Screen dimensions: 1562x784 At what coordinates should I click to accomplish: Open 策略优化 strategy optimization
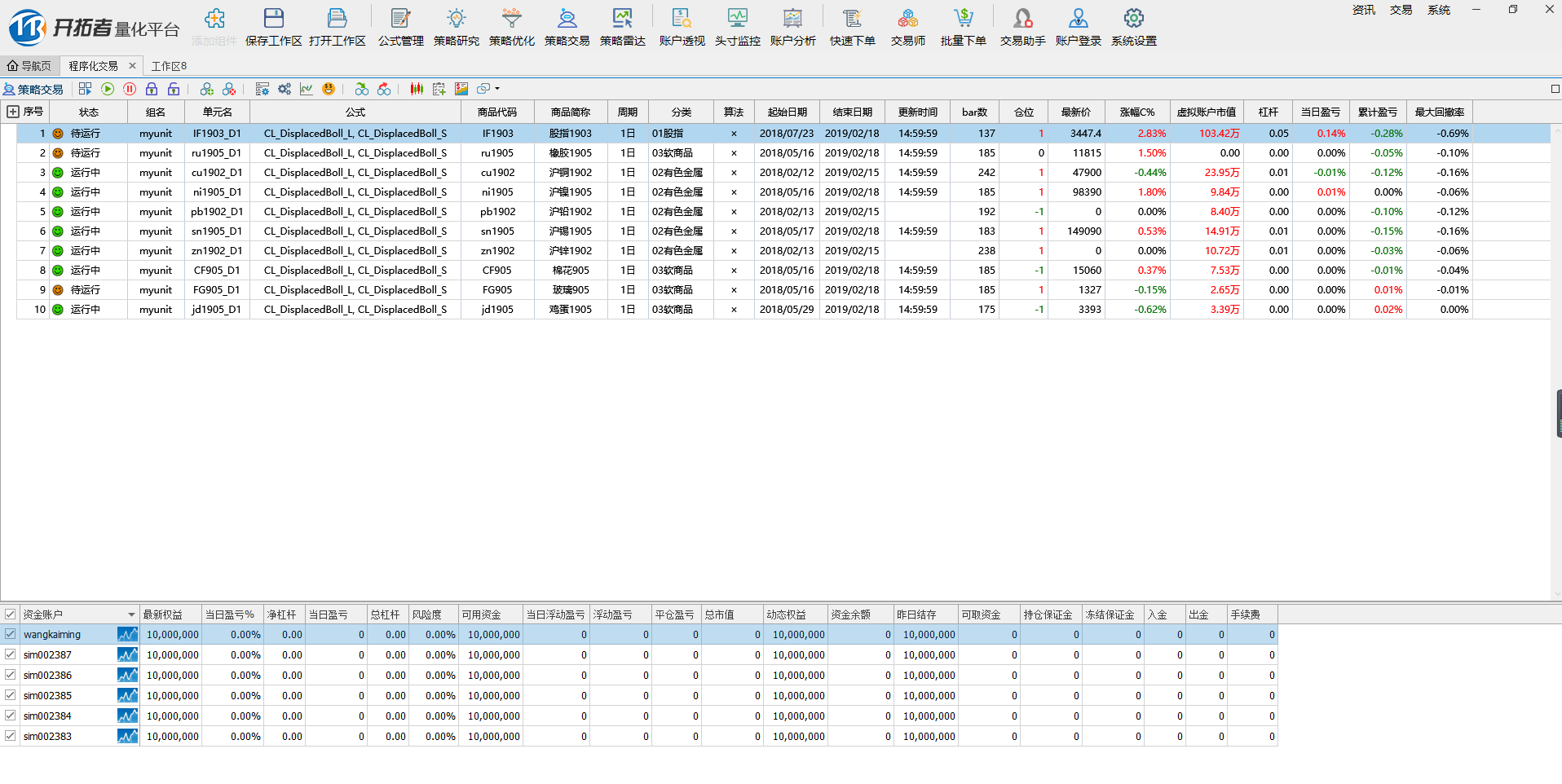(512, 27)
